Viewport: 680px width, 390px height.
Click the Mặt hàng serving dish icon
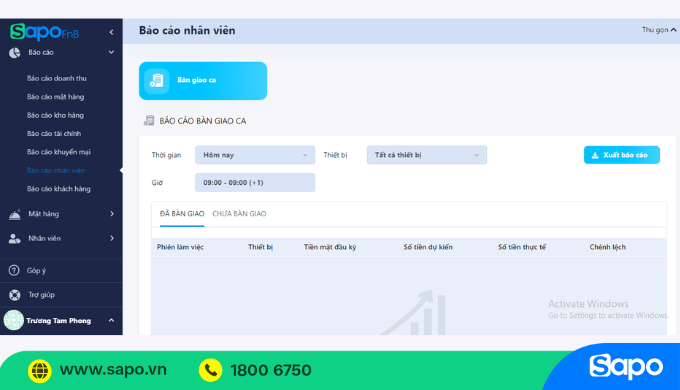coord(15,214)
